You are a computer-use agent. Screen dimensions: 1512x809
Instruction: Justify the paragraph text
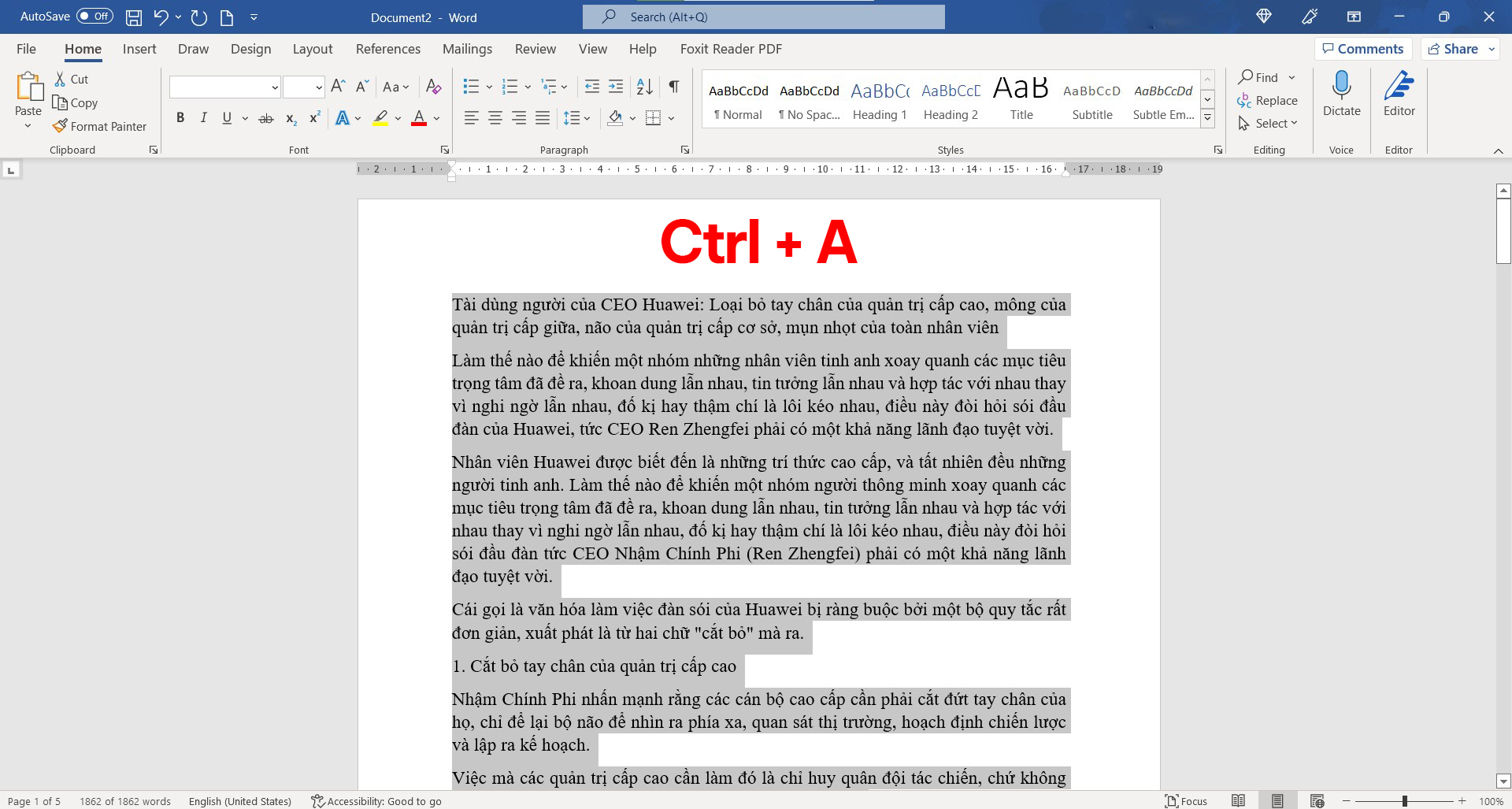coord(543,118)
